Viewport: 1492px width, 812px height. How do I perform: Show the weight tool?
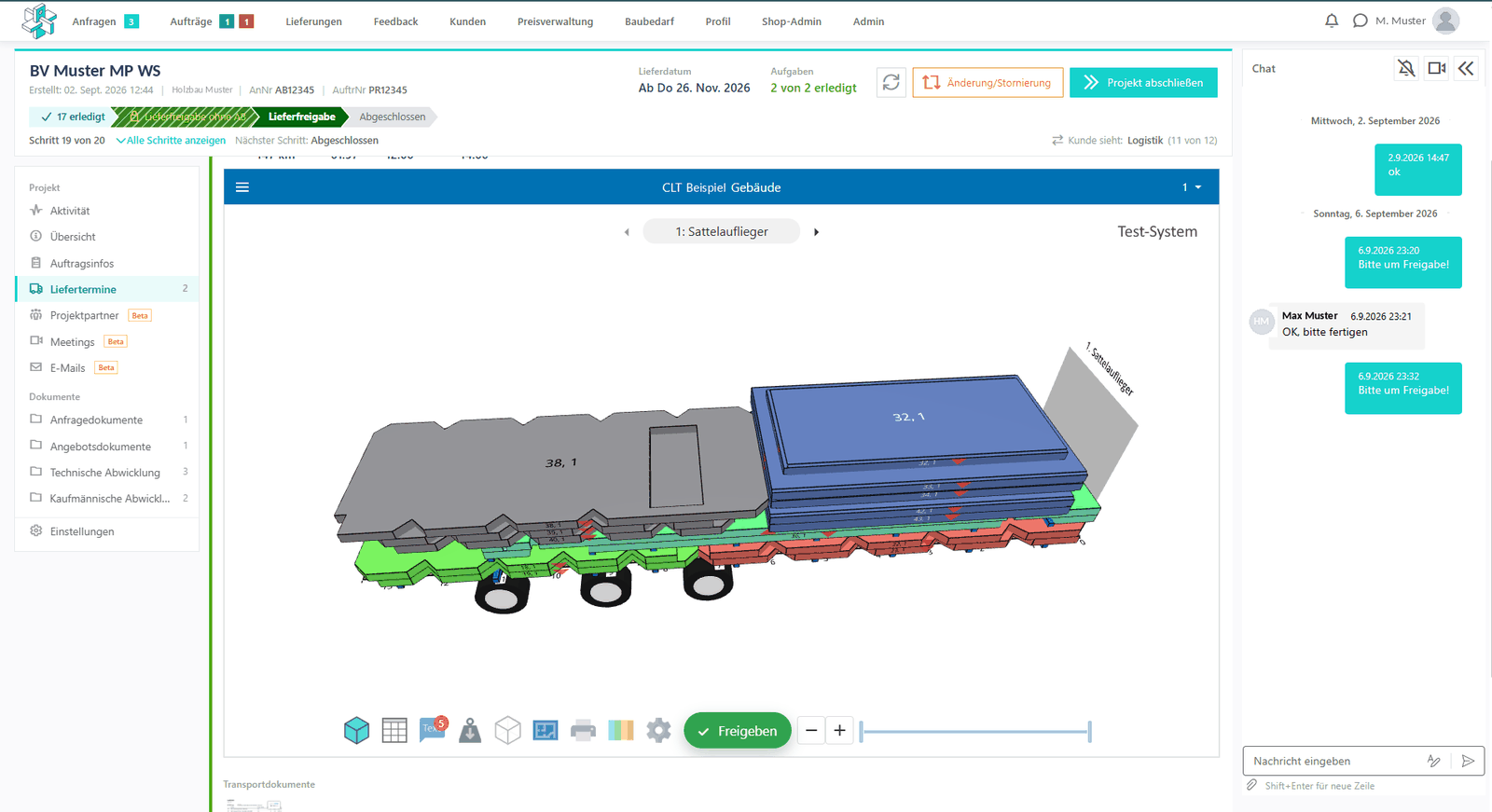tap(470, 731)
